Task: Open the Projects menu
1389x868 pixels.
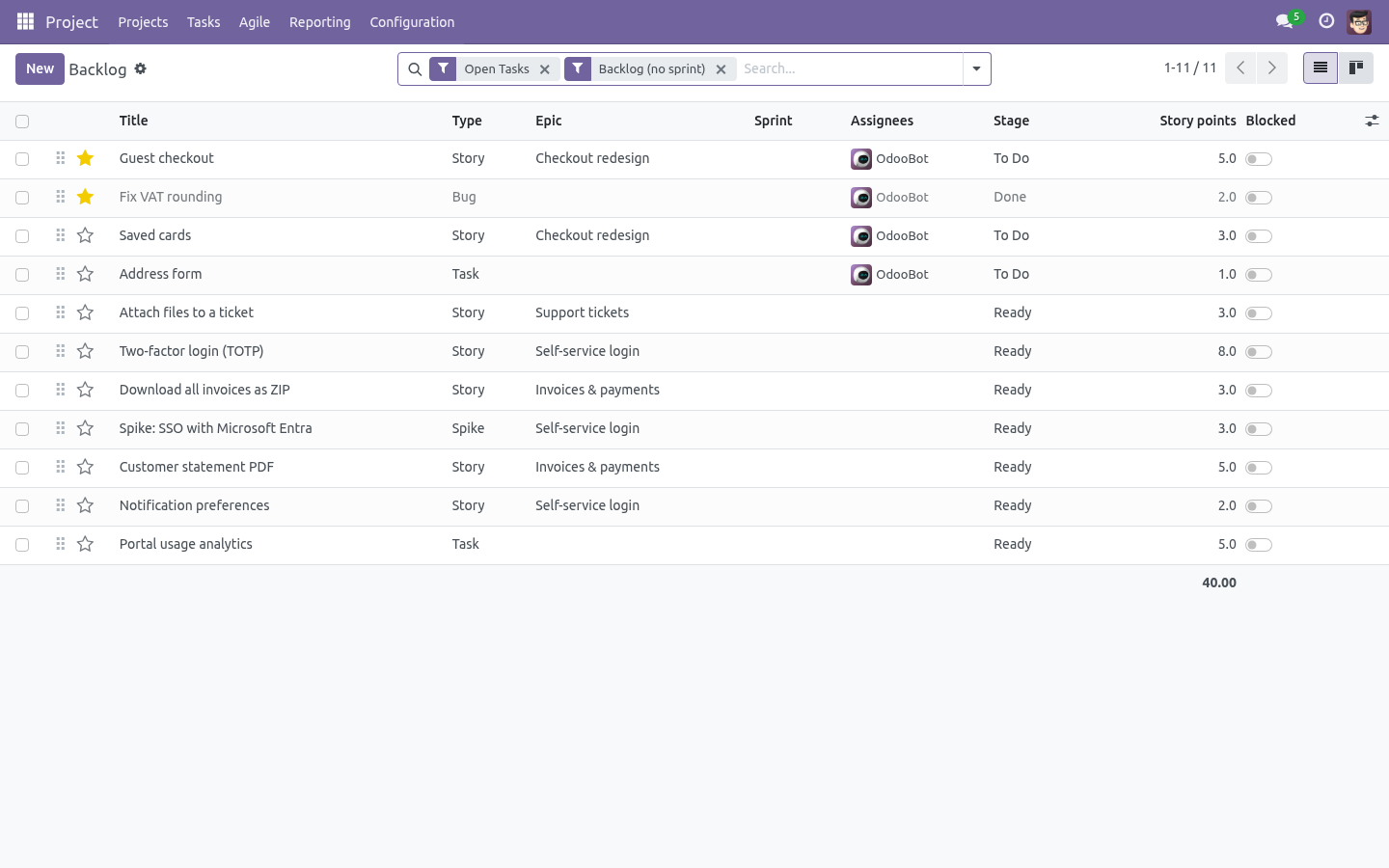Action: pyautogui.click(x=143, y=21)
